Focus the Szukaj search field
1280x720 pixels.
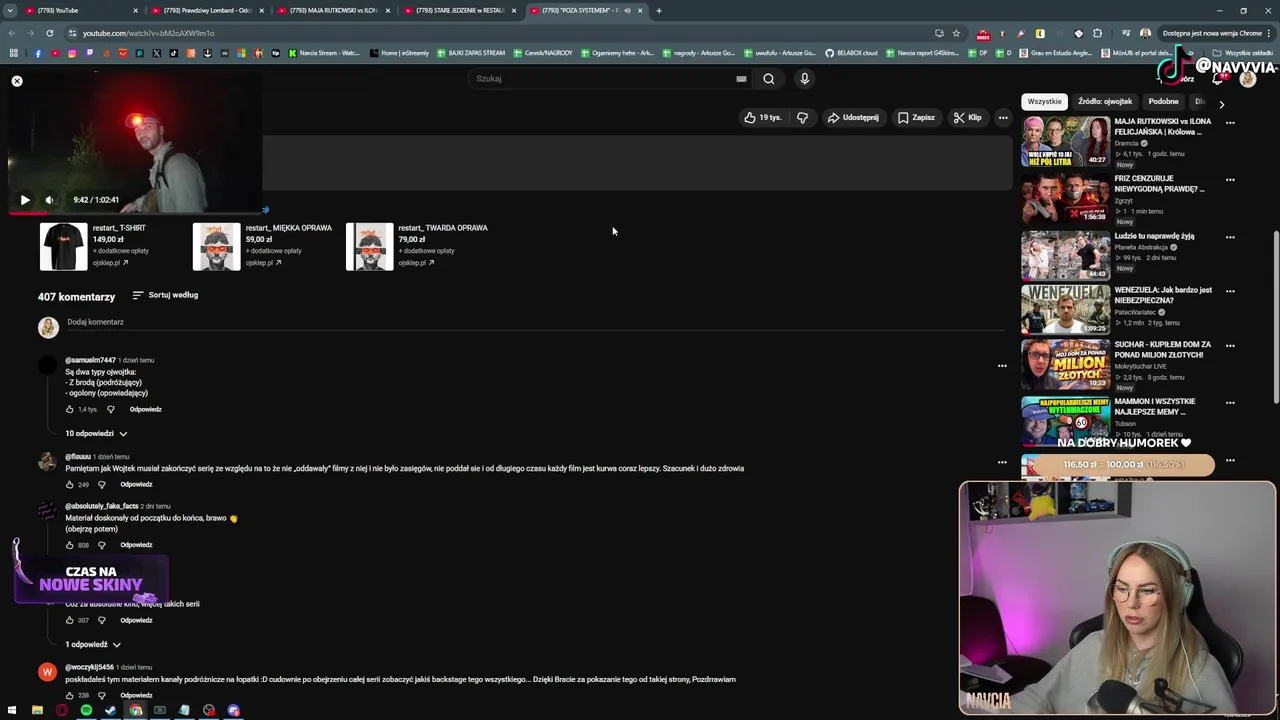(600, 78)
